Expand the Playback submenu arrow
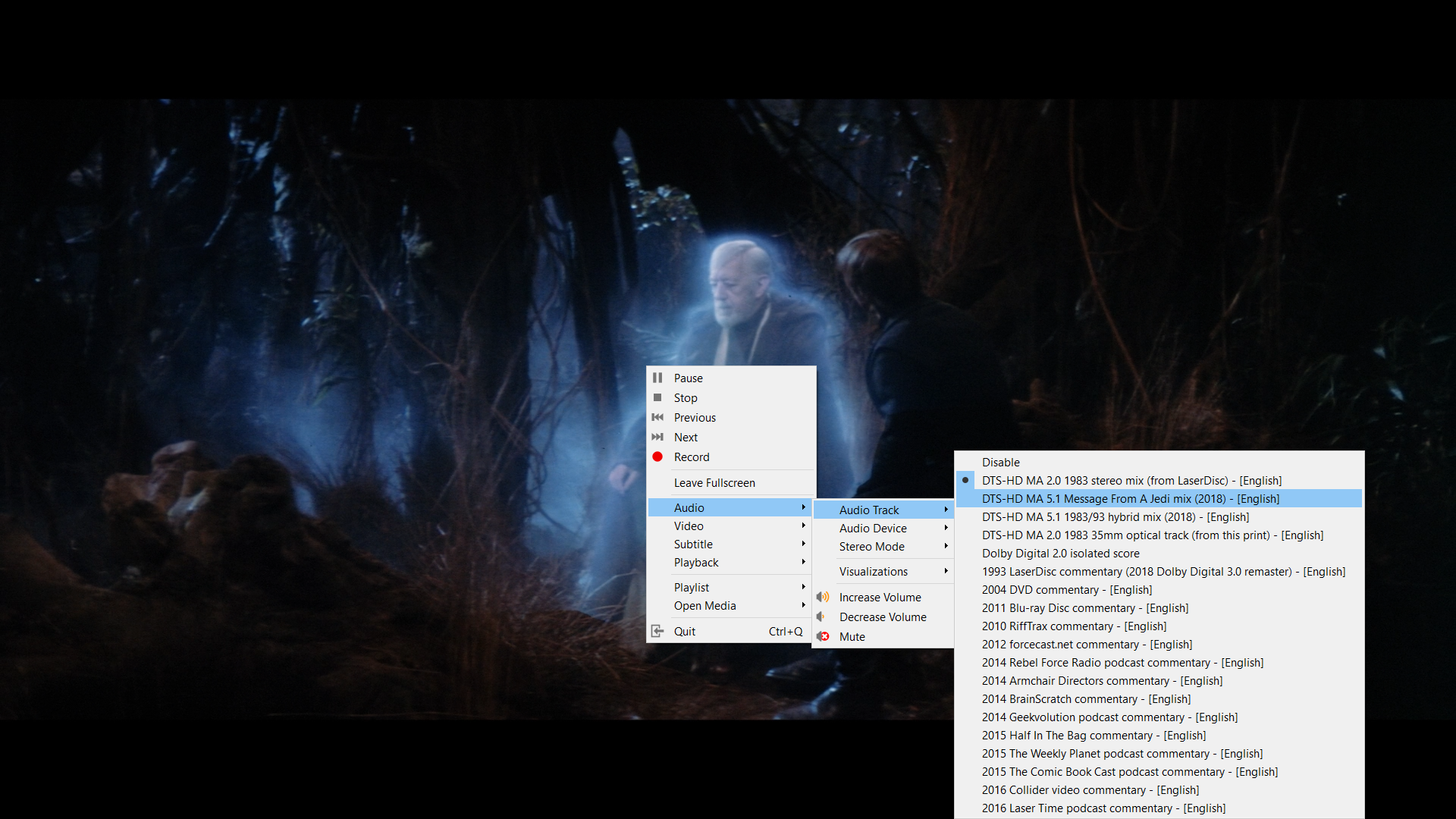The width and height of the screenshot is (1456, 819). 803,562
